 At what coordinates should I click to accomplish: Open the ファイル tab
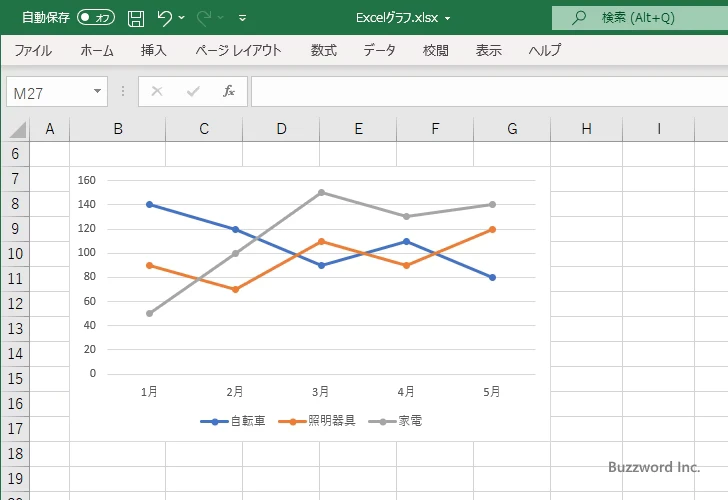(x=33, y=50)
